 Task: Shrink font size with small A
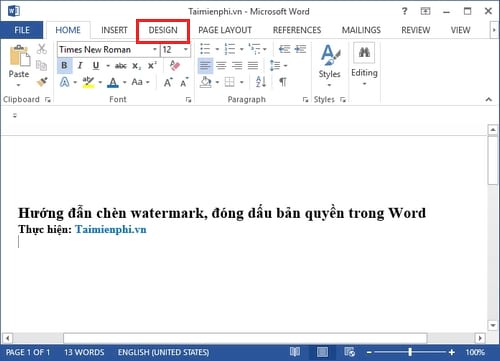184,82
